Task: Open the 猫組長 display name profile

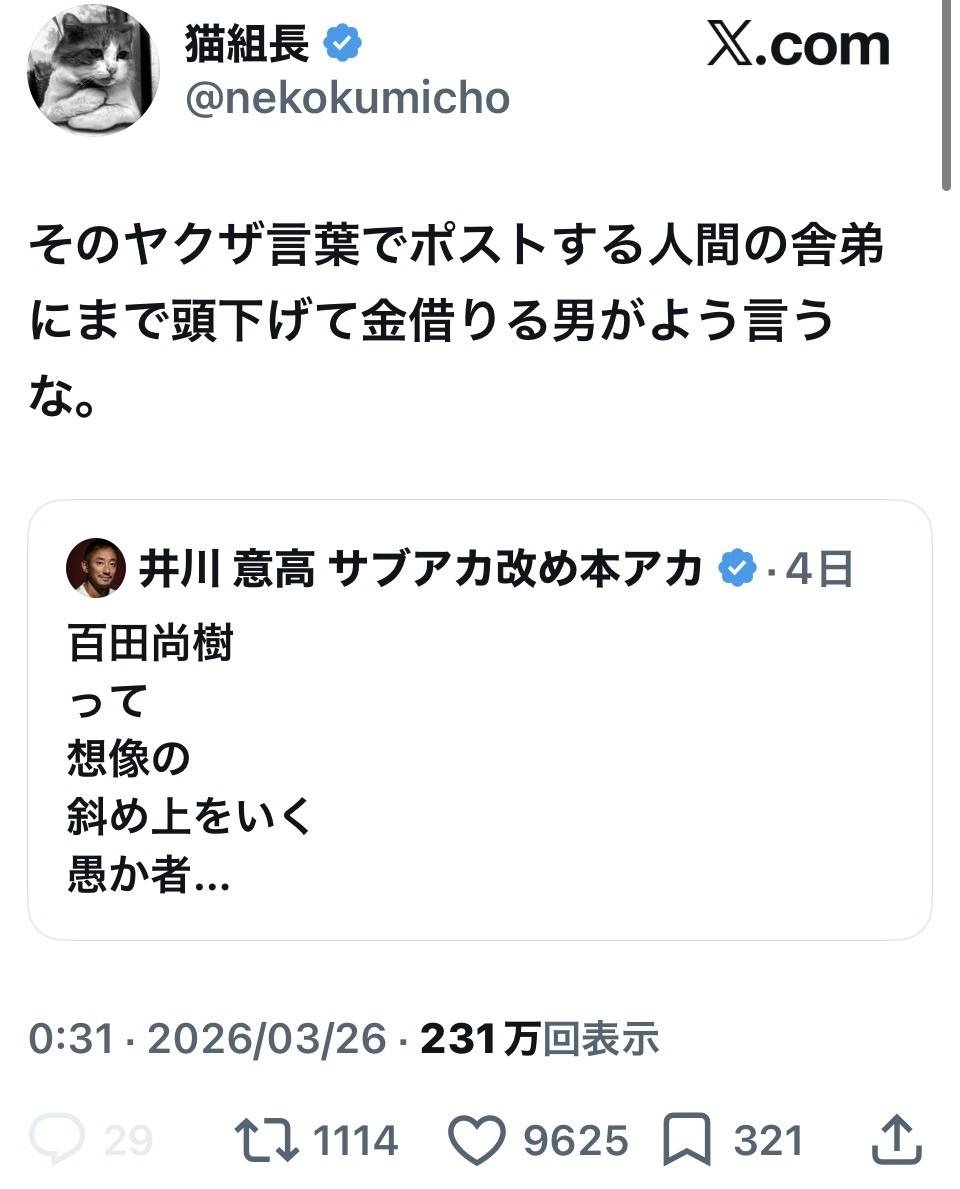Action: coord(247,44)
